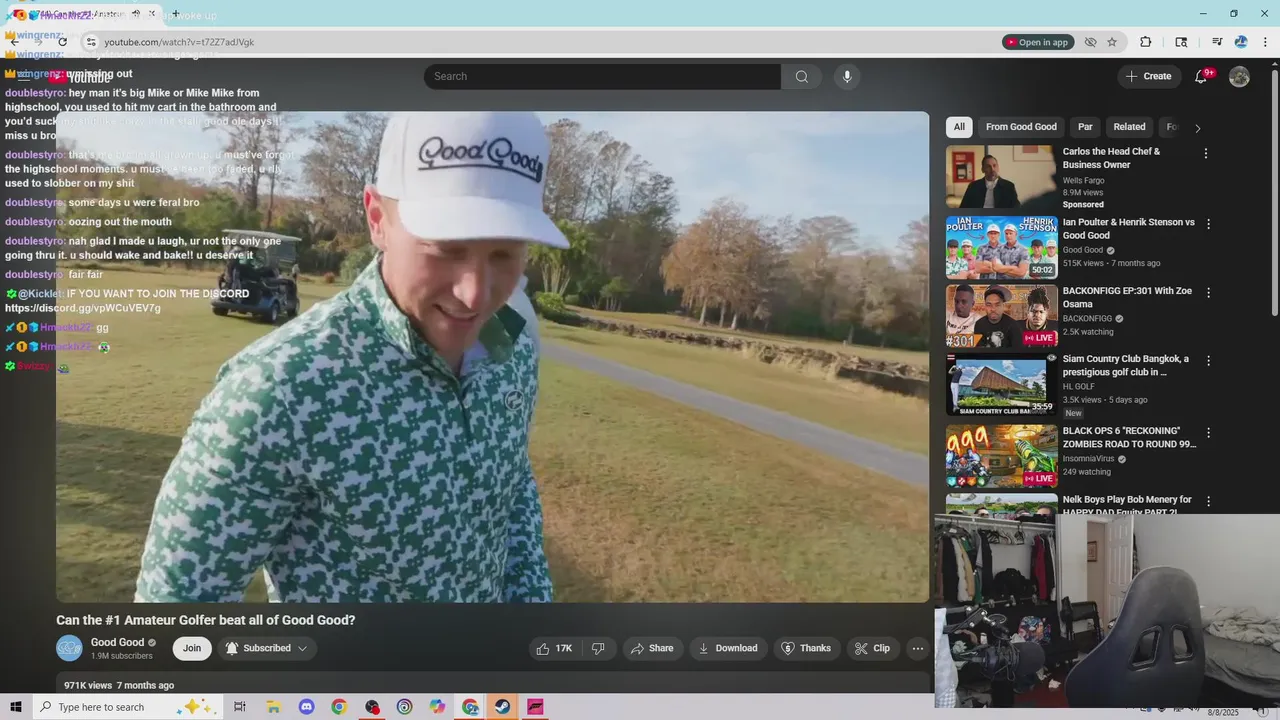Screen dimensions: 1280x720
Task: Click the Share button
Action: tap(651, 648)
